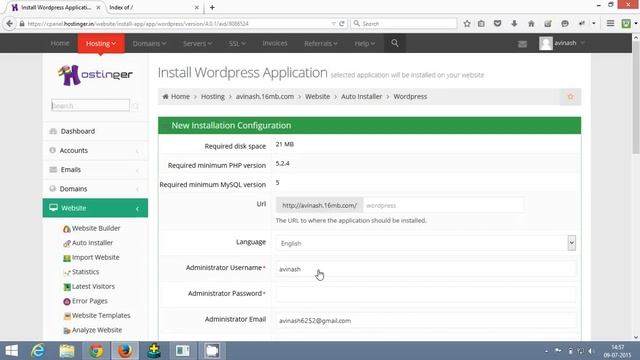Image resolution: width=640 pixels, height=360 pixels.
Task: Open Analyze Website in the sidebar
Action: [93, 330]
